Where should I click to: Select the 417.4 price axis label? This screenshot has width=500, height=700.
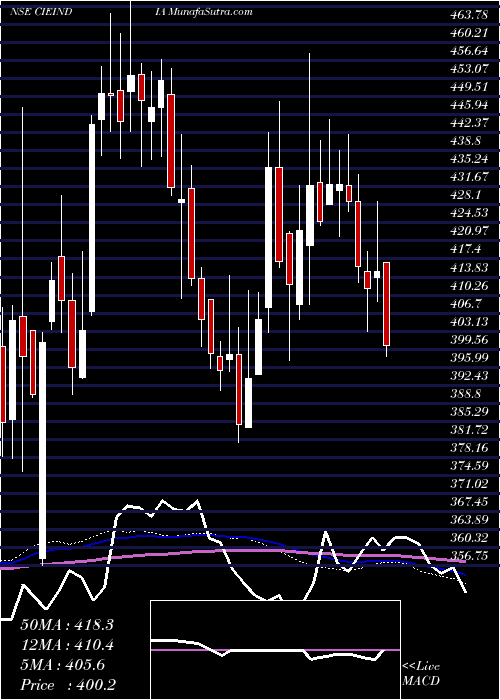[465, 249]
